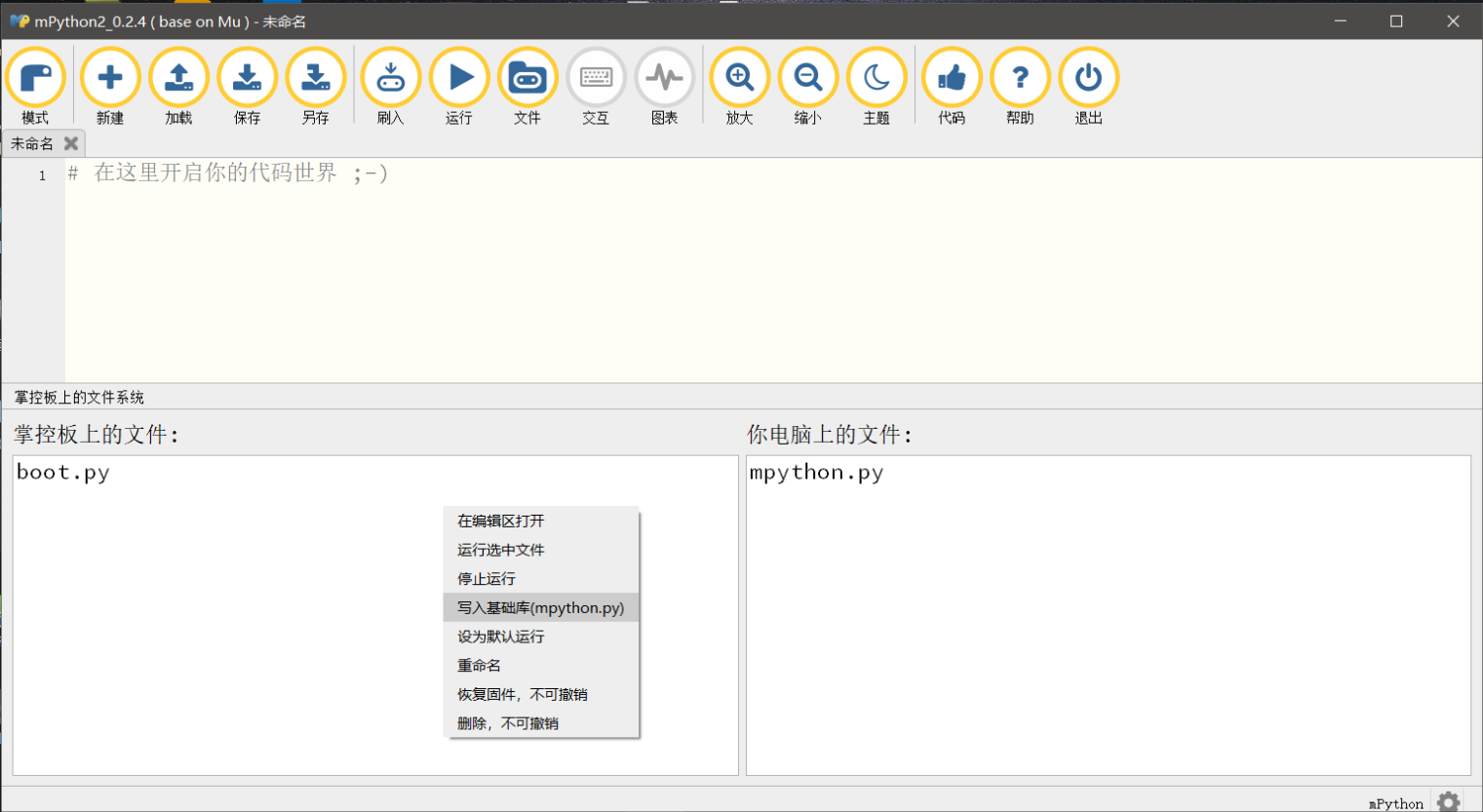The width and height of the screenshot is (1483, 812).
Task: Run the script using 运行
Action: tap(459, 86)
